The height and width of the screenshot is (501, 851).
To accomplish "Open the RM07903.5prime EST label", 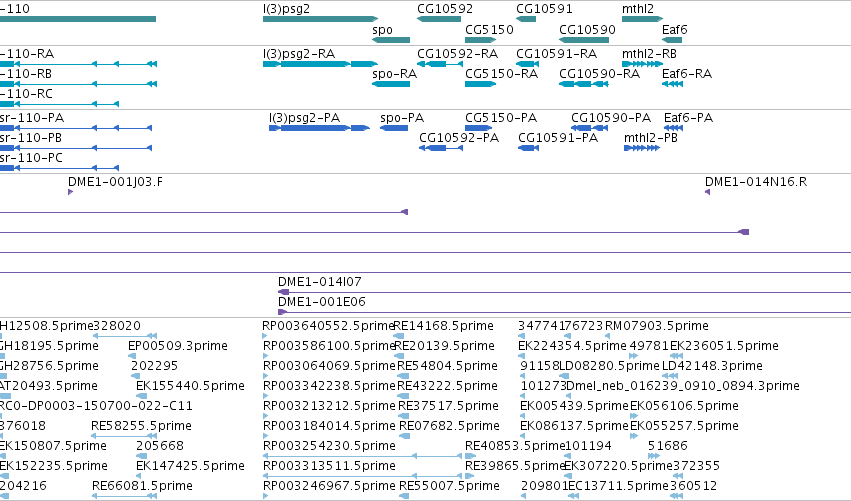I will point(657,326).
